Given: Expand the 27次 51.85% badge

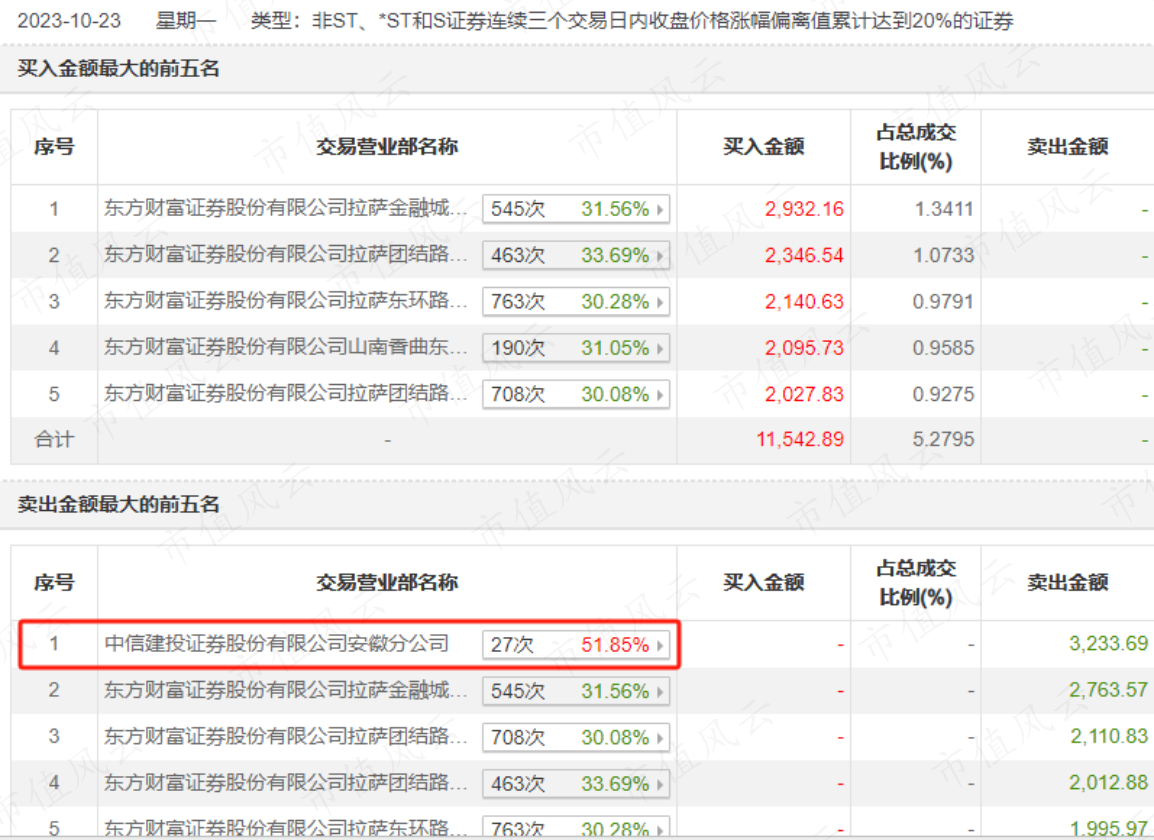Looking at the screenshot, I should (x=576, y=645).
